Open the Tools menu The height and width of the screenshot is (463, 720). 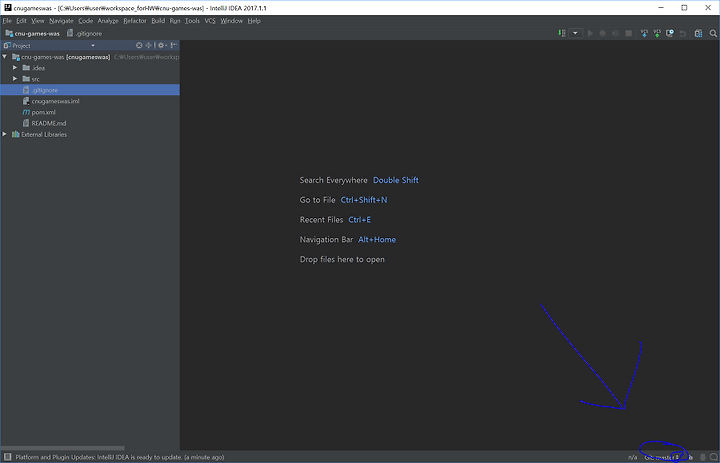pos(192,21)
